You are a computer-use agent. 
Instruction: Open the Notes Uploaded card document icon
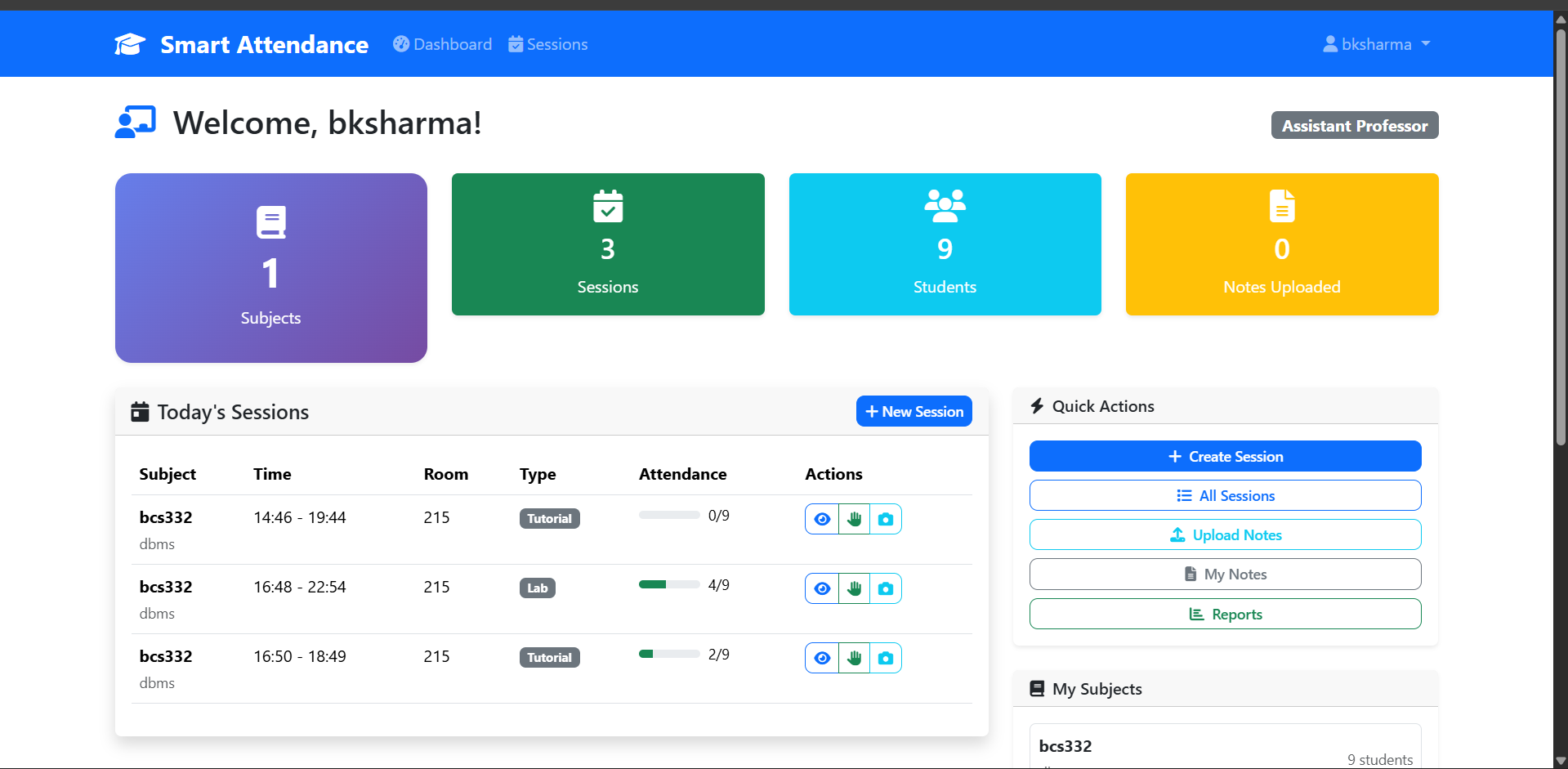point(1281,206)
